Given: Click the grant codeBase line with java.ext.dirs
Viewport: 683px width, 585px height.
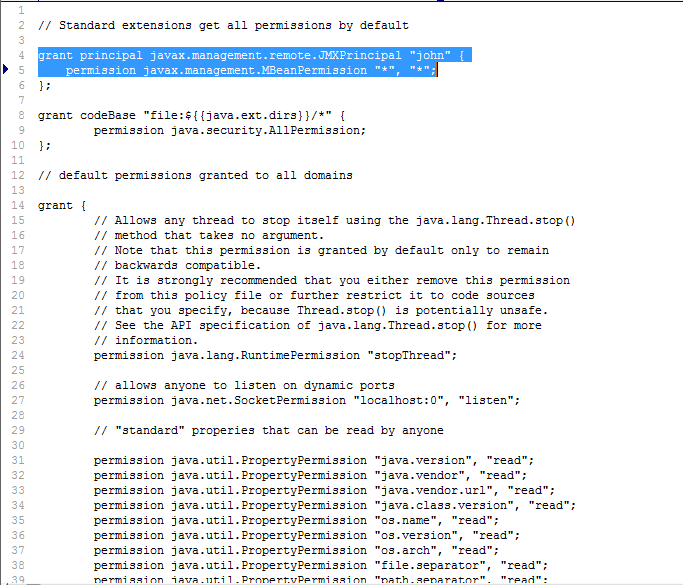Looking at the screenshot, I should pyautogui.click(x=191, y=115).
